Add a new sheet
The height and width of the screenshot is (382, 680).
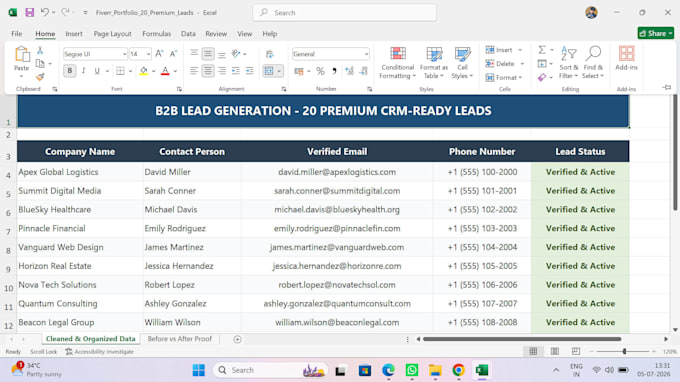click(237, 339)
